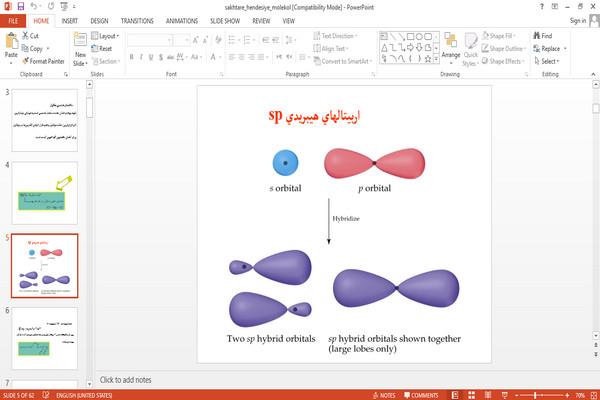
Task: Select slide 6 thumbnail
Action: click(45, 338)
